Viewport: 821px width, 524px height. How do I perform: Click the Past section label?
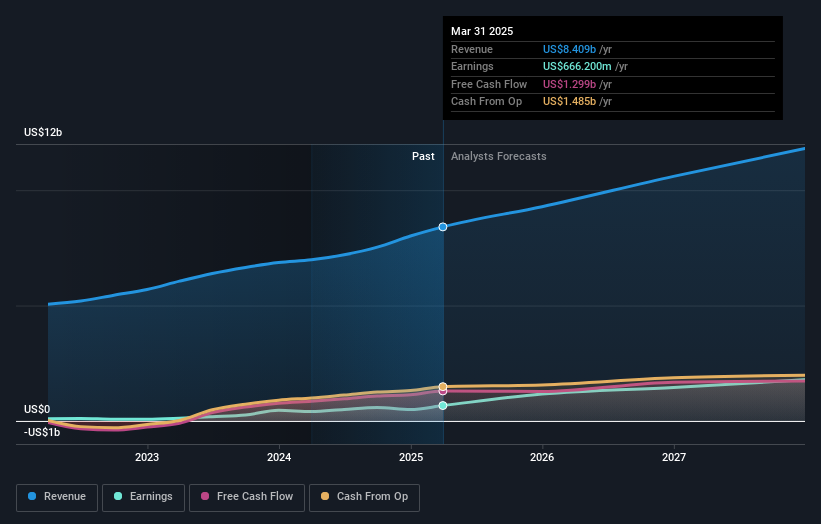[423, 156]
